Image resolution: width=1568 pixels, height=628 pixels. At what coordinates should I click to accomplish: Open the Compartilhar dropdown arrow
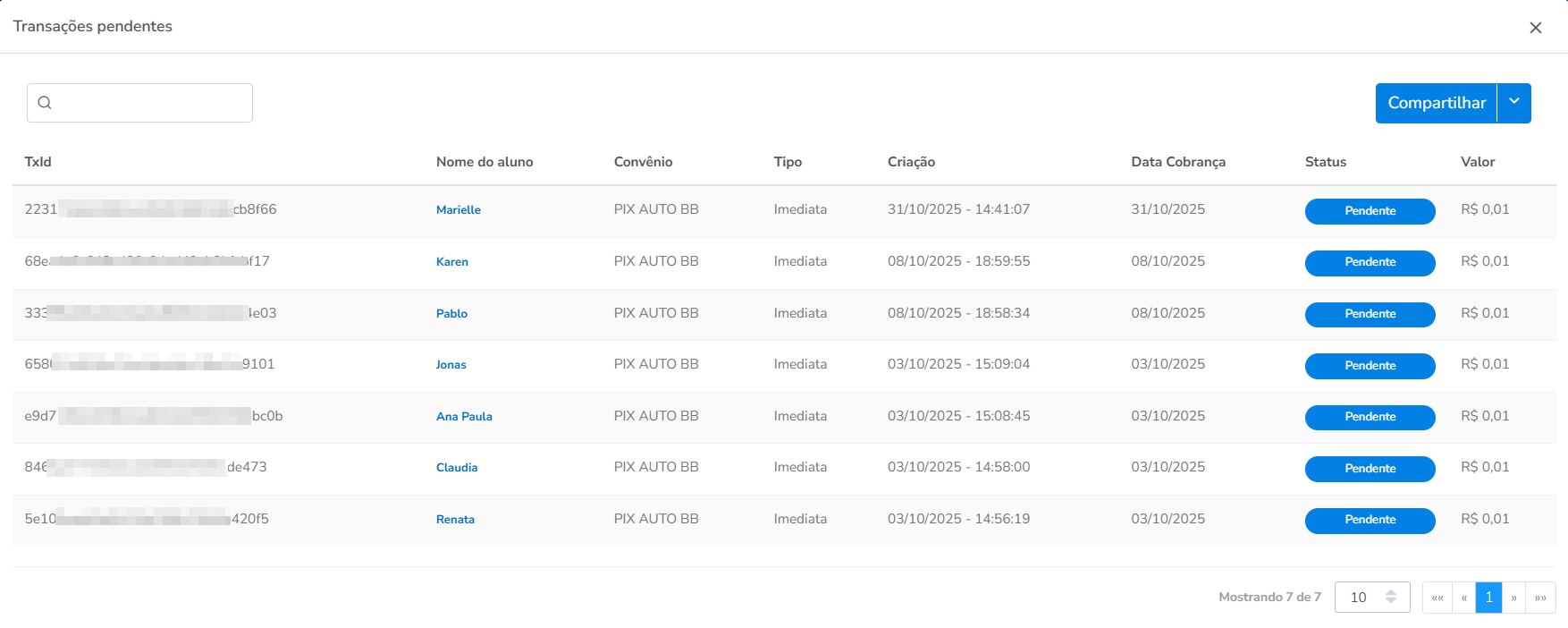tap(1513, 103)
